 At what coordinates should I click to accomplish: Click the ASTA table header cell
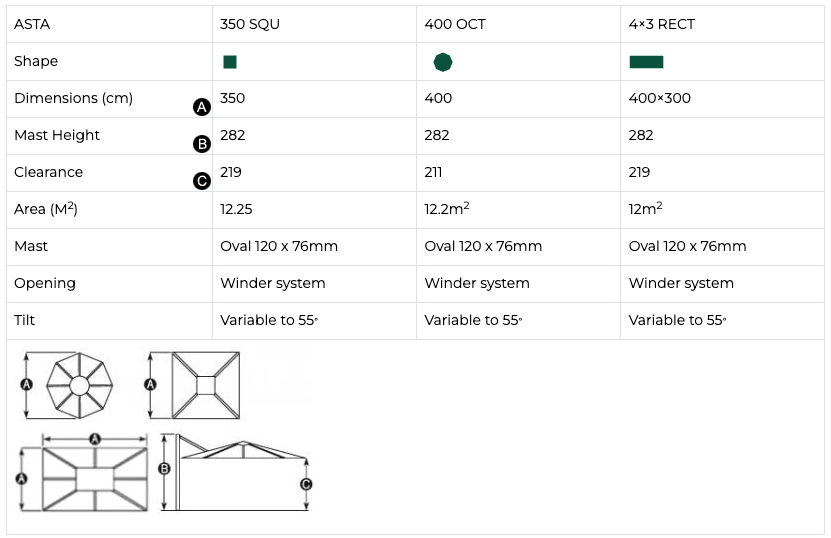pos(32,24)
